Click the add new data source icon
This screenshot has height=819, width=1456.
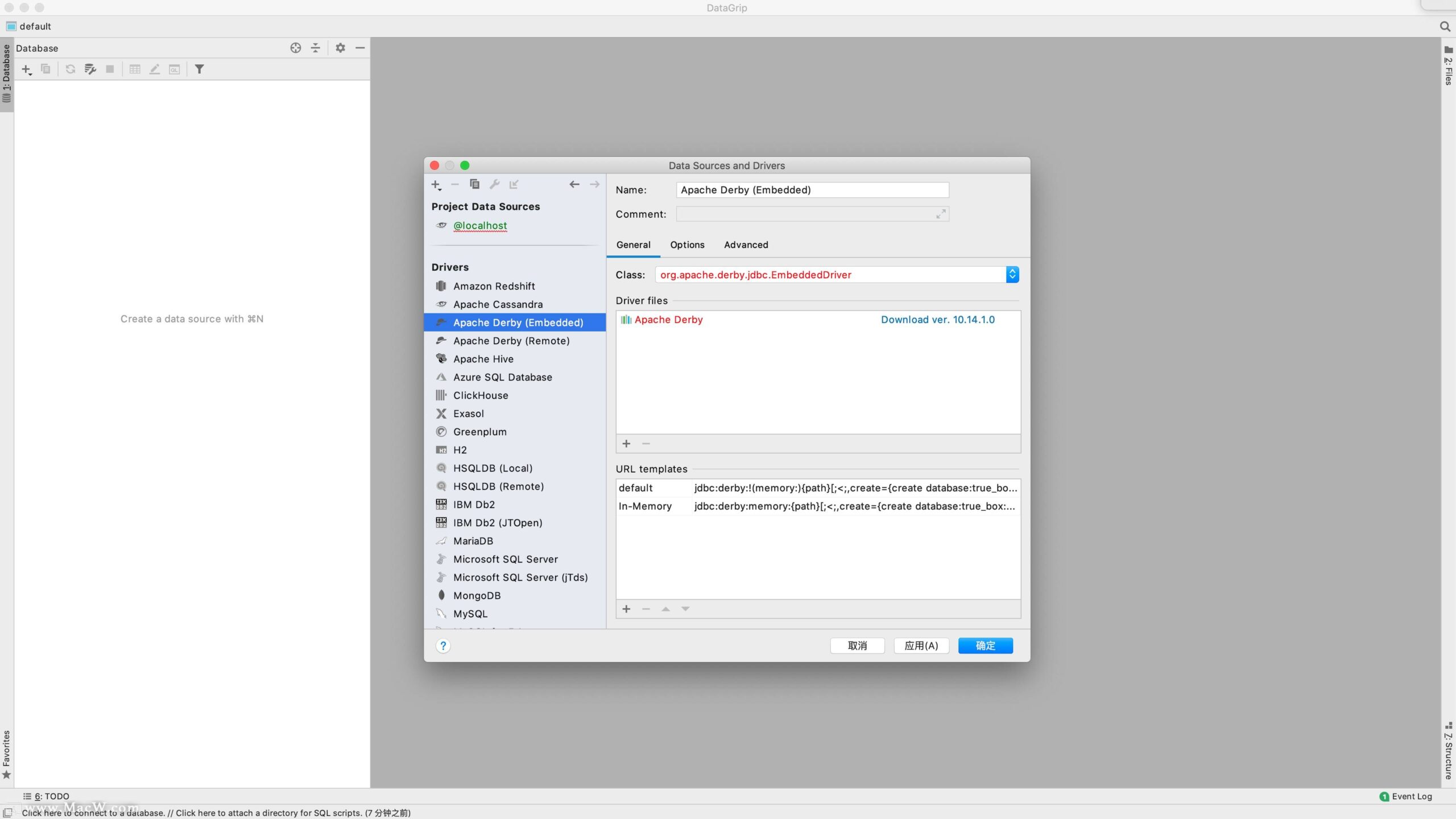(x=436, y=184)
